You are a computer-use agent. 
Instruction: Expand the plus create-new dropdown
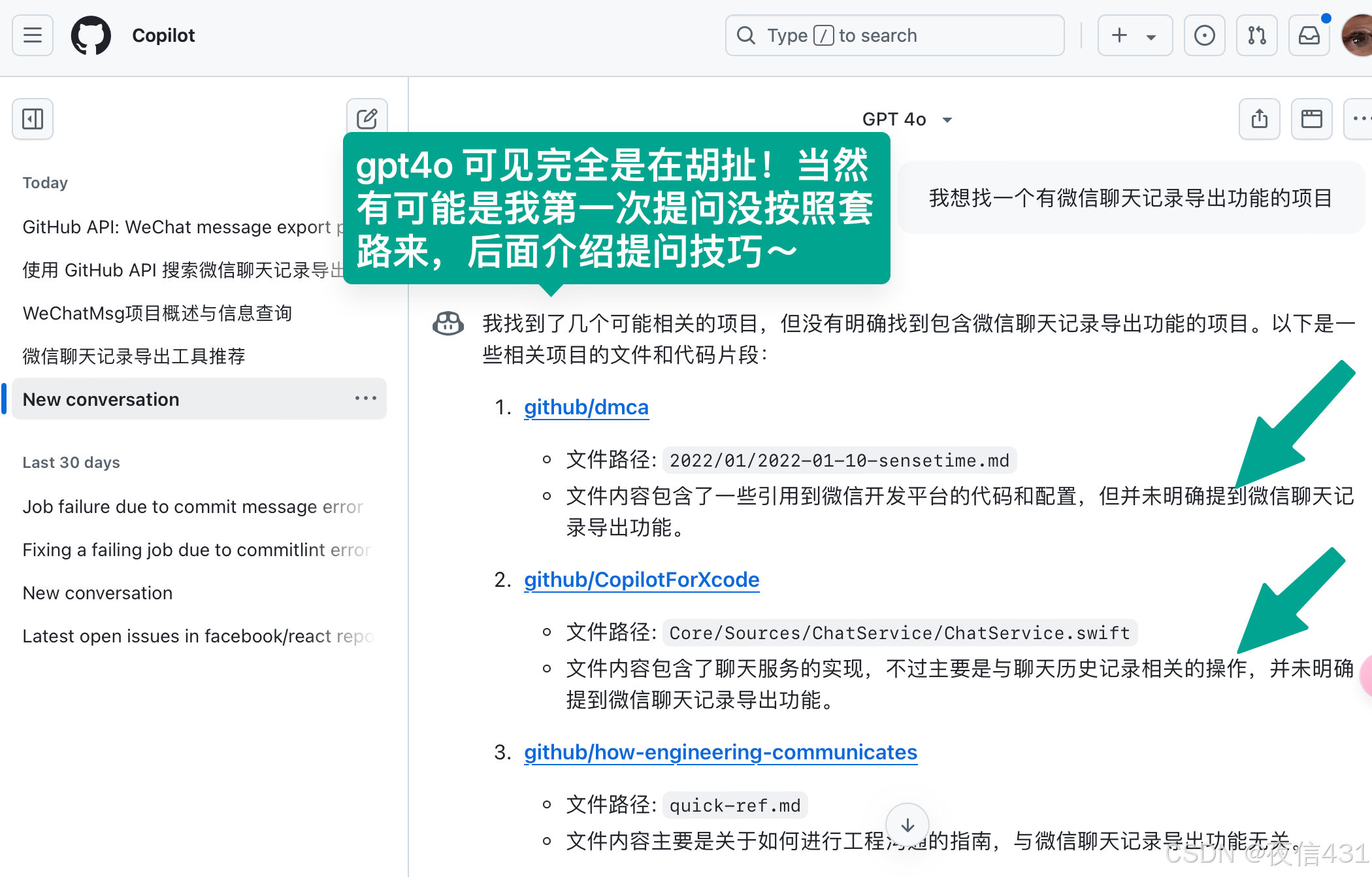click(x=1134, y=35)
